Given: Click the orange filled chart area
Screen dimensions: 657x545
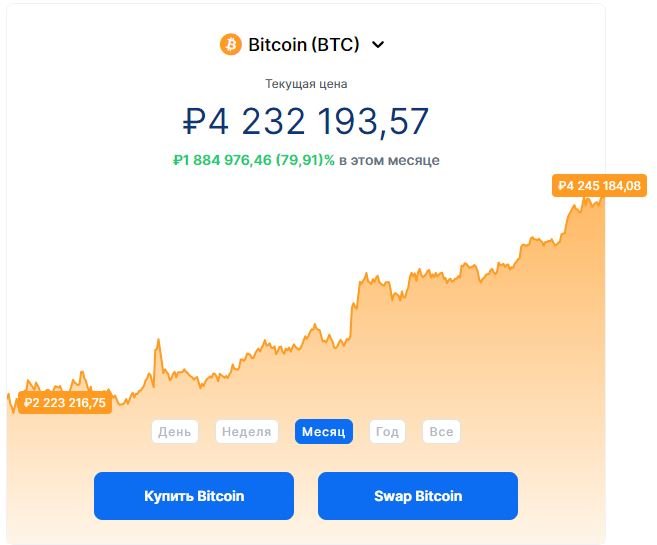Looking at the screenshot, I should 377,377.
